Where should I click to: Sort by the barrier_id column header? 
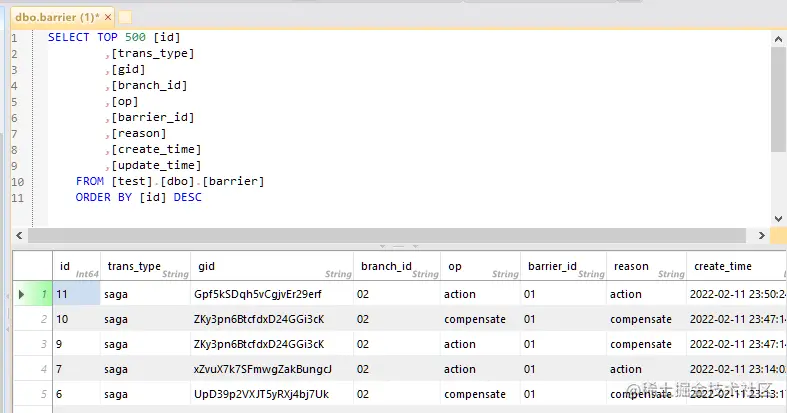click(x=564, y=266)
